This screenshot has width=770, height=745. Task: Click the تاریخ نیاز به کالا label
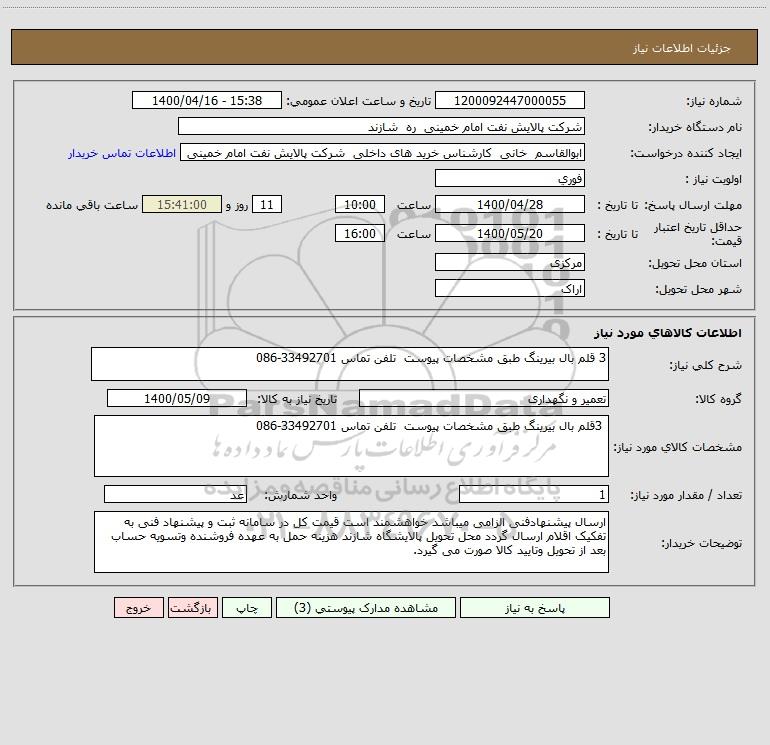[297, 399]
